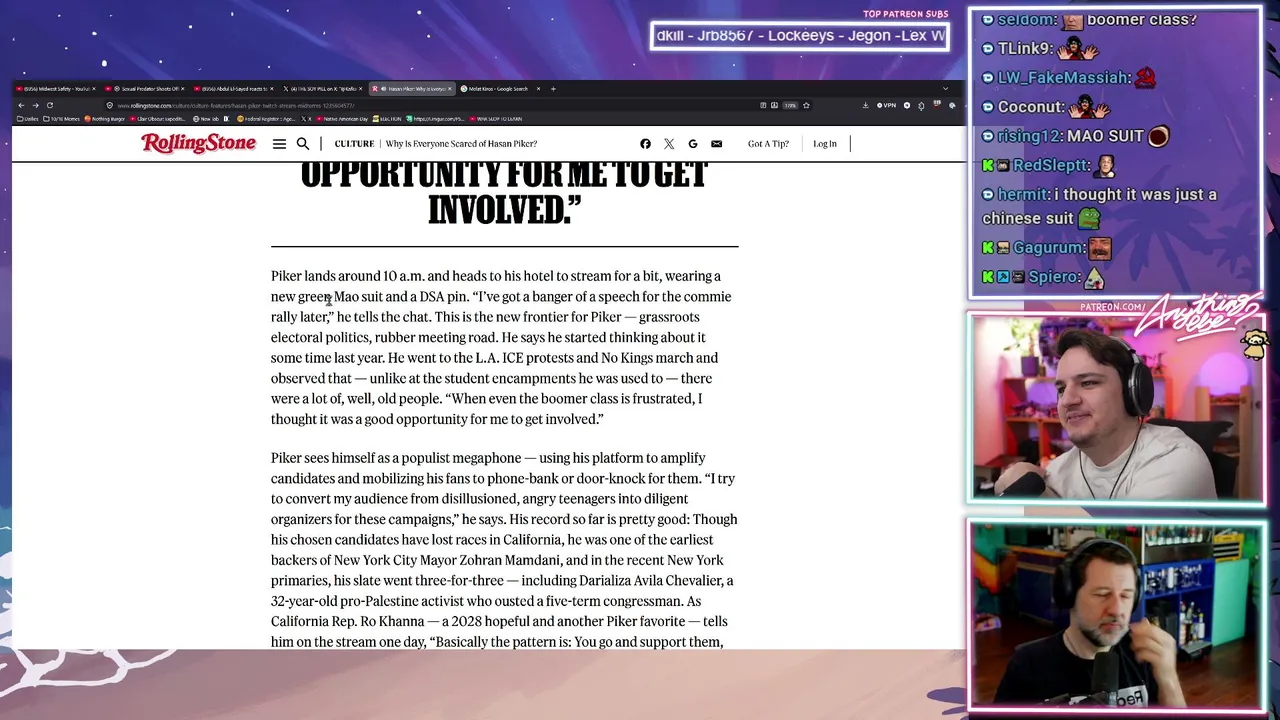Open the VPN toolbar button
Image resolution: width=1280 pixels, height=720 pixels.
(x=887, y=105)
